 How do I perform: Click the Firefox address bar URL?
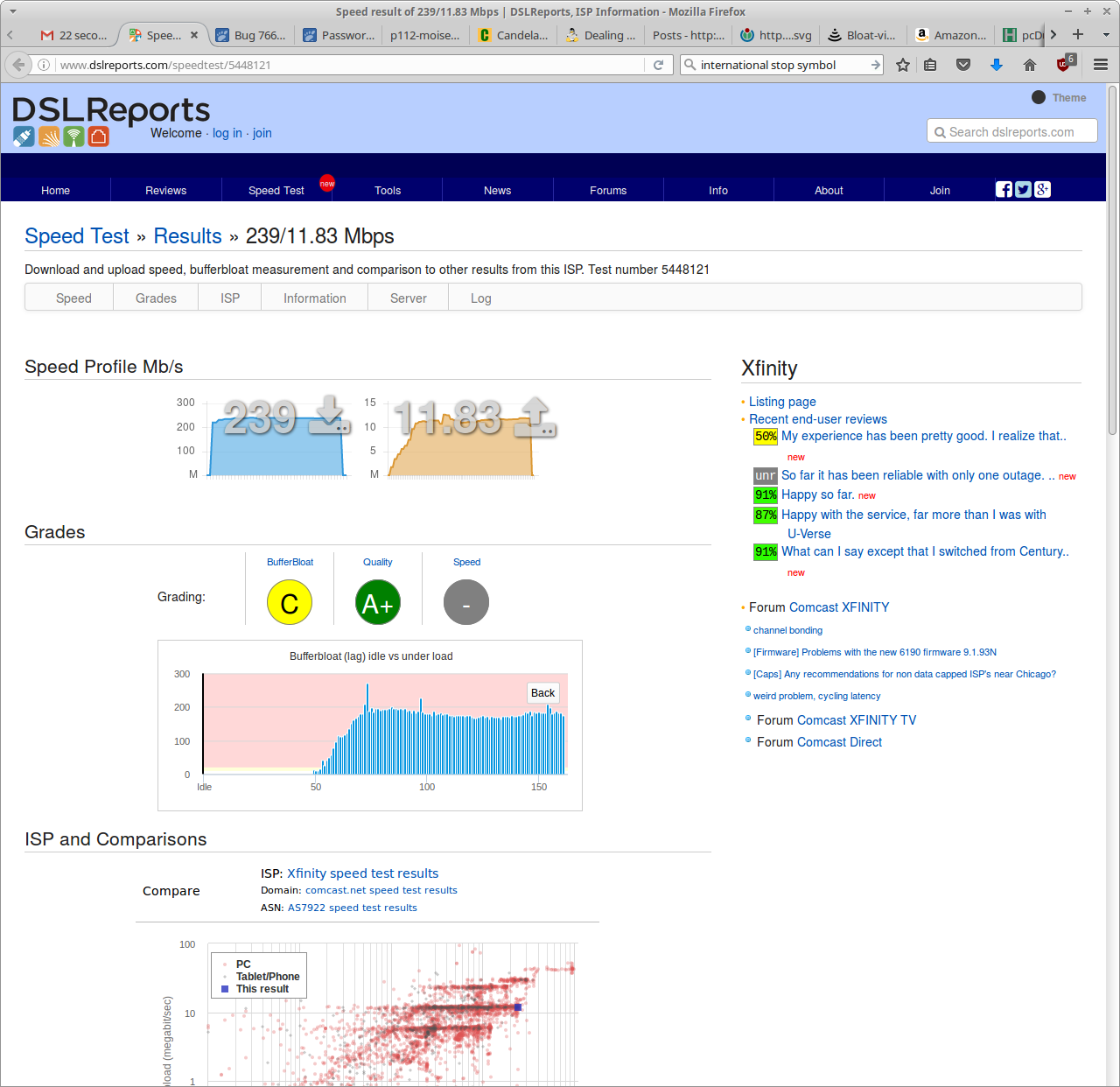pos(350,65)
